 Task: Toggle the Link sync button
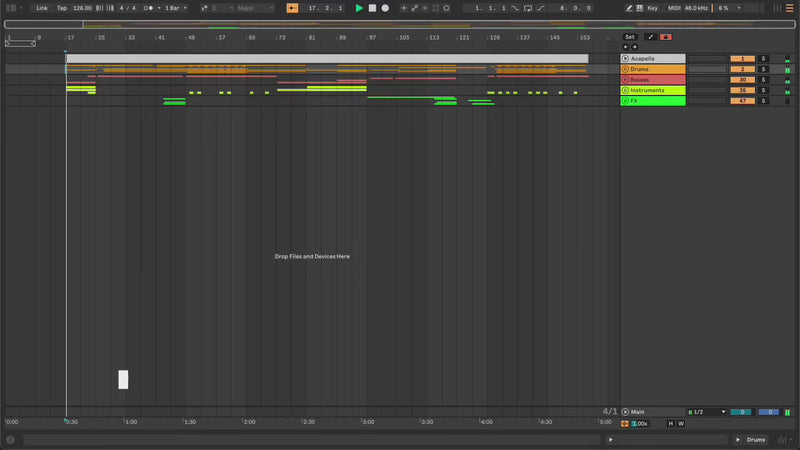[41, 8]
